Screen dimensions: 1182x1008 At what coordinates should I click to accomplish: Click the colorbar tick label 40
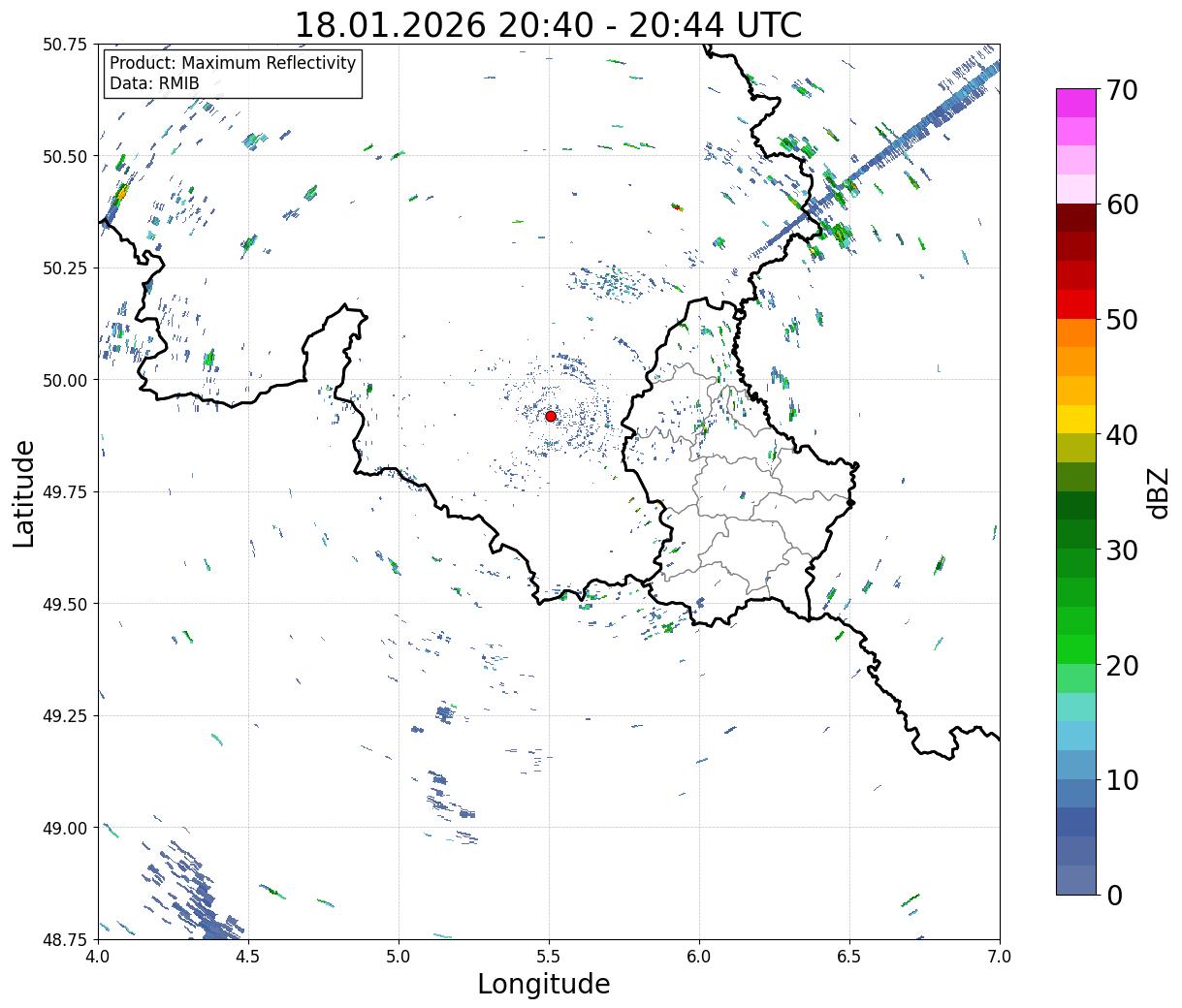click(1121, 434)
